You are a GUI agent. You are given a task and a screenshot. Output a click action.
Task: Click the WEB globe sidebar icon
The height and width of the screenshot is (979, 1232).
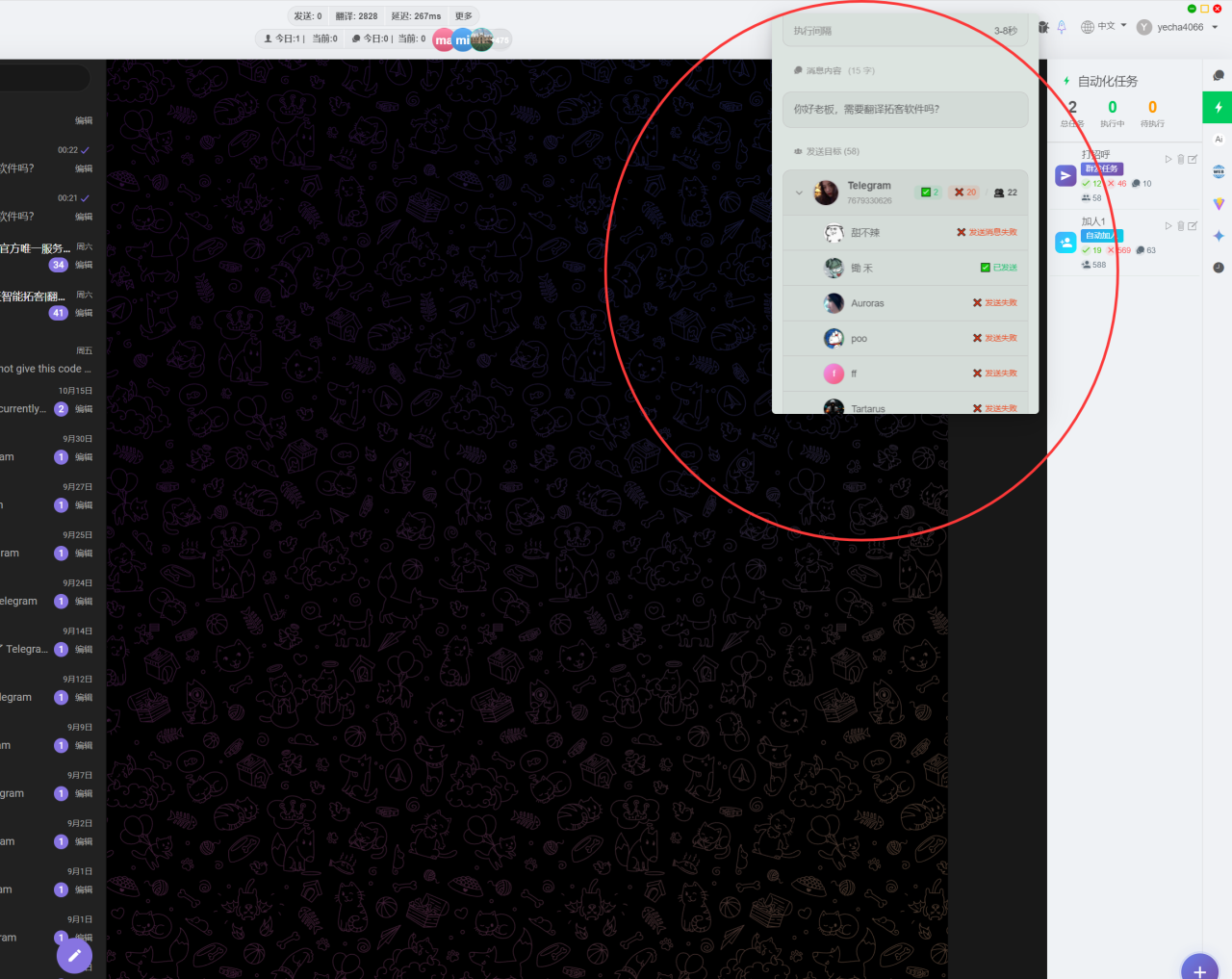pos(1219,171)
